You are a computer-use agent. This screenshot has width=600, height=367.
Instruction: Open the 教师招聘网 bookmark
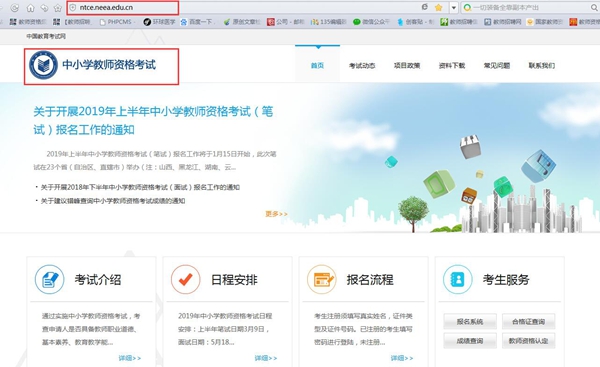pyautogui.click(x=503, y=22)
